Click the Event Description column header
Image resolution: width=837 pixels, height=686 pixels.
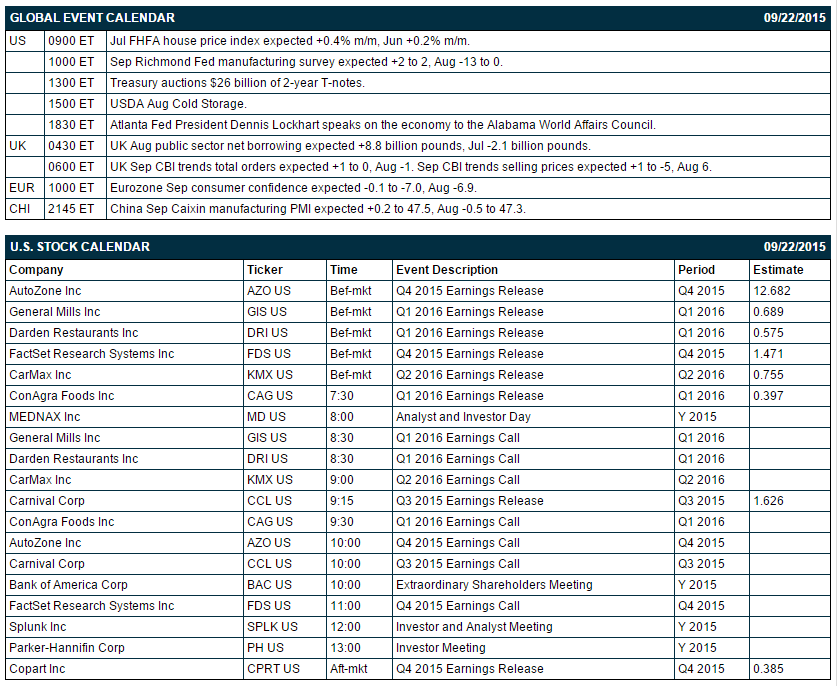click(447, 270)
